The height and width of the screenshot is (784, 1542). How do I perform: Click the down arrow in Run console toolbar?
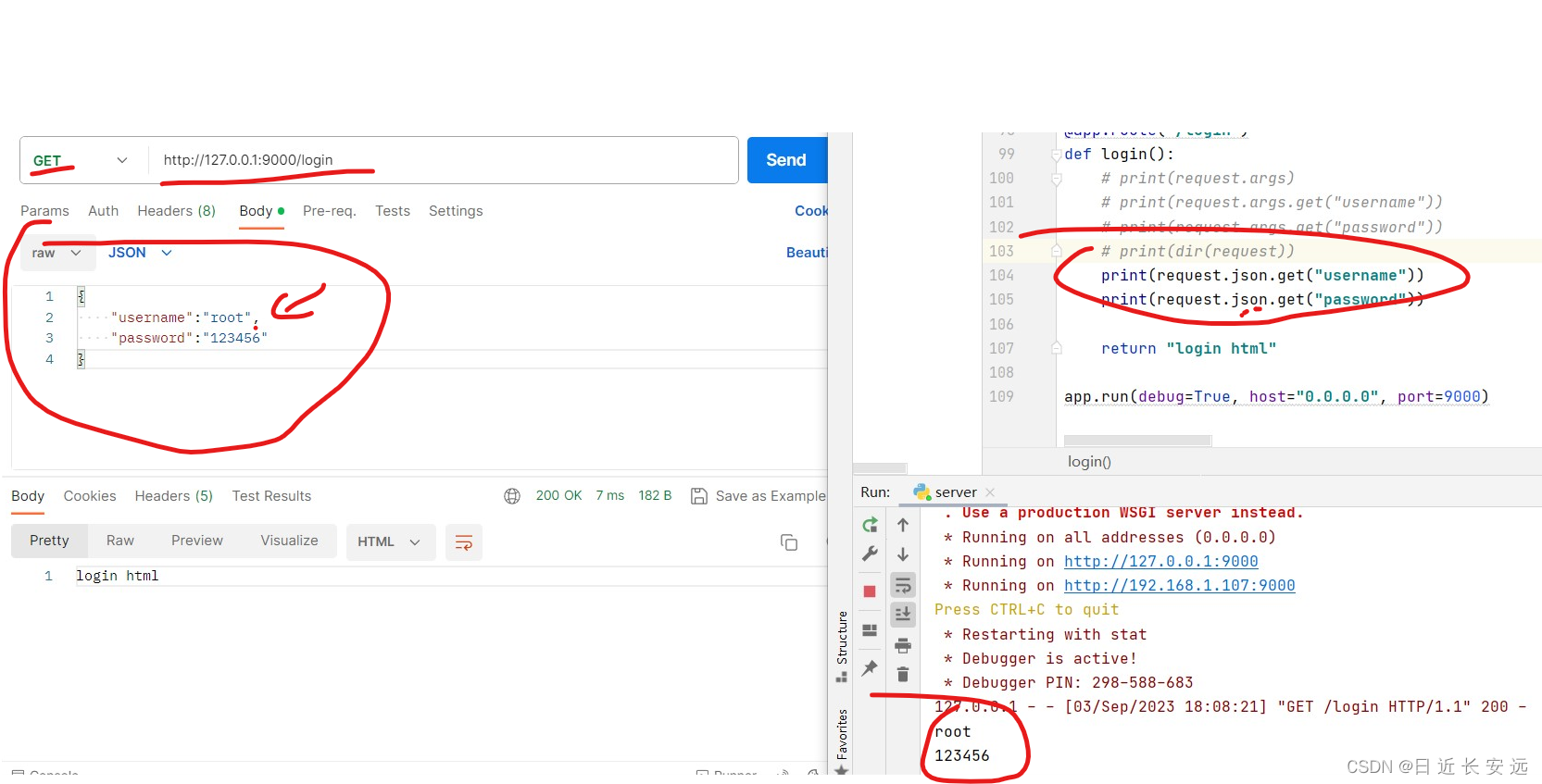tap(903, 554)
